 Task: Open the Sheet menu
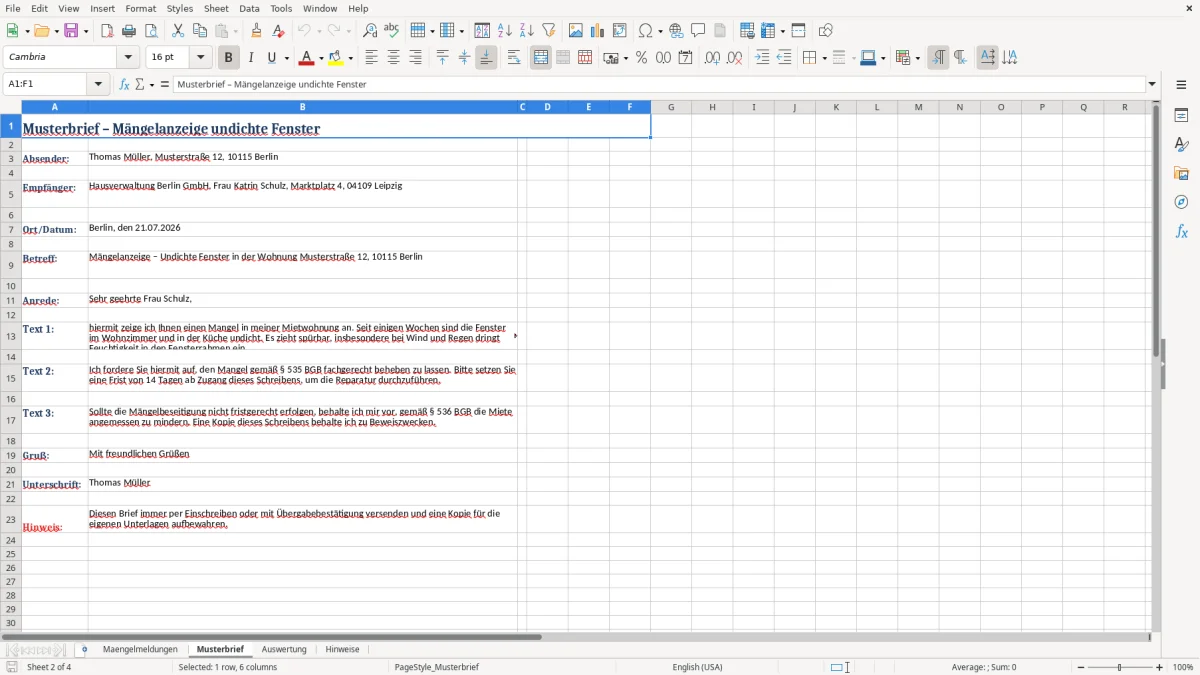216,8
